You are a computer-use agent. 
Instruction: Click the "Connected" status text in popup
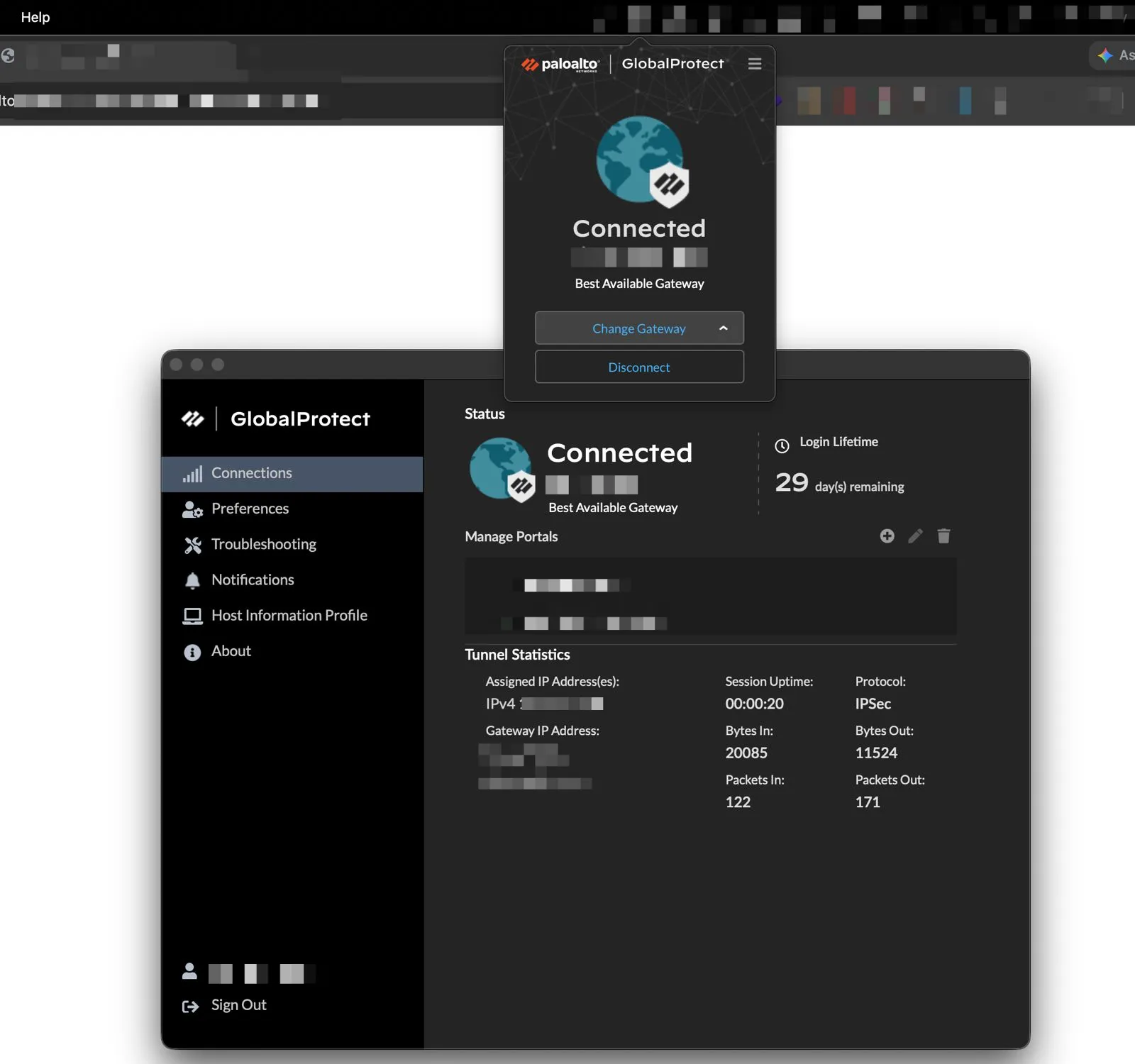639,228
